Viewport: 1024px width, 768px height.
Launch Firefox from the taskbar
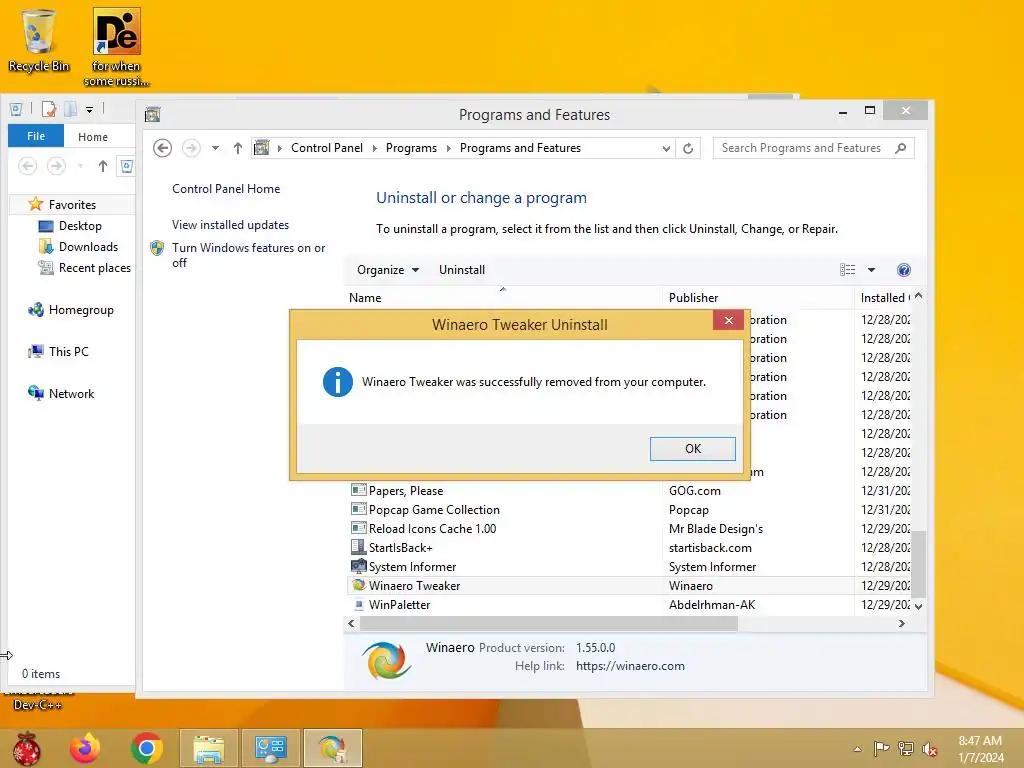point(84,748)
